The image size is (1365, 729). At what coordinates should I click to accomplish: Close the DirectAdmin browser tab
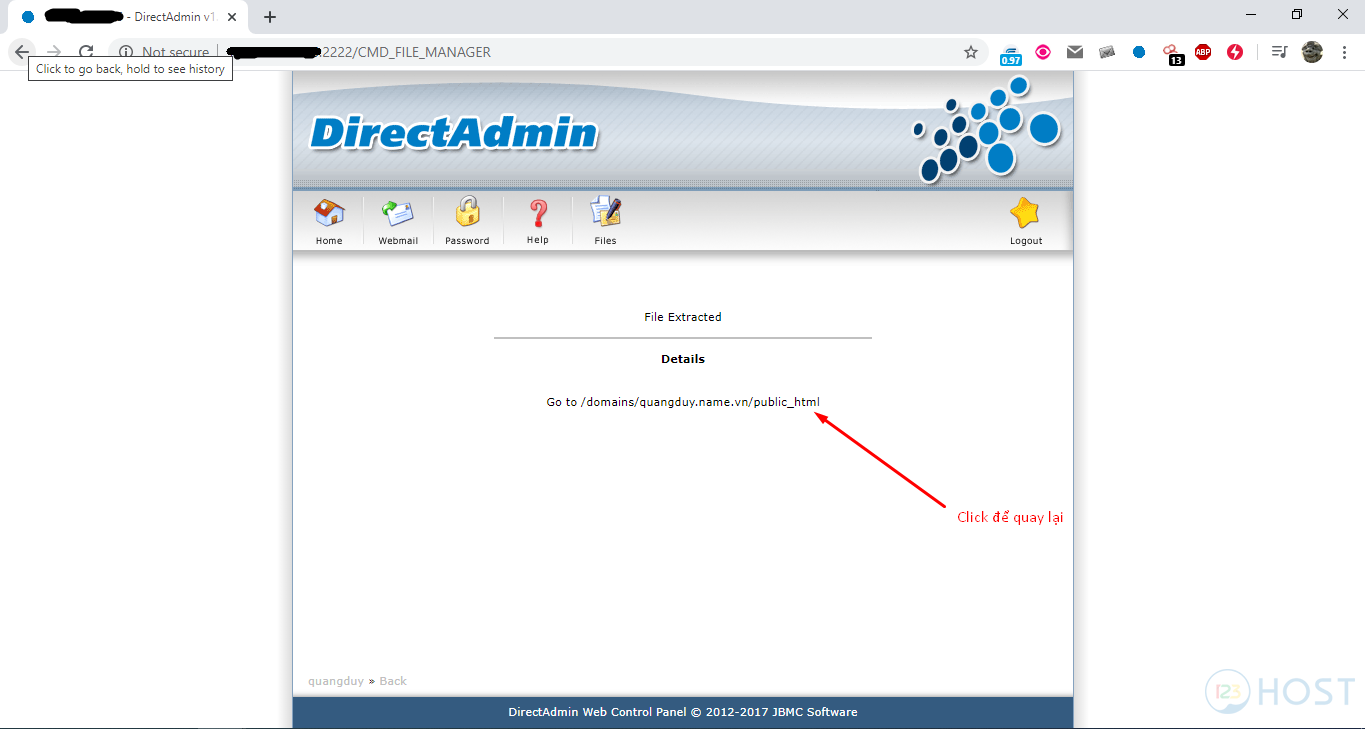click(x=233, y=17)
